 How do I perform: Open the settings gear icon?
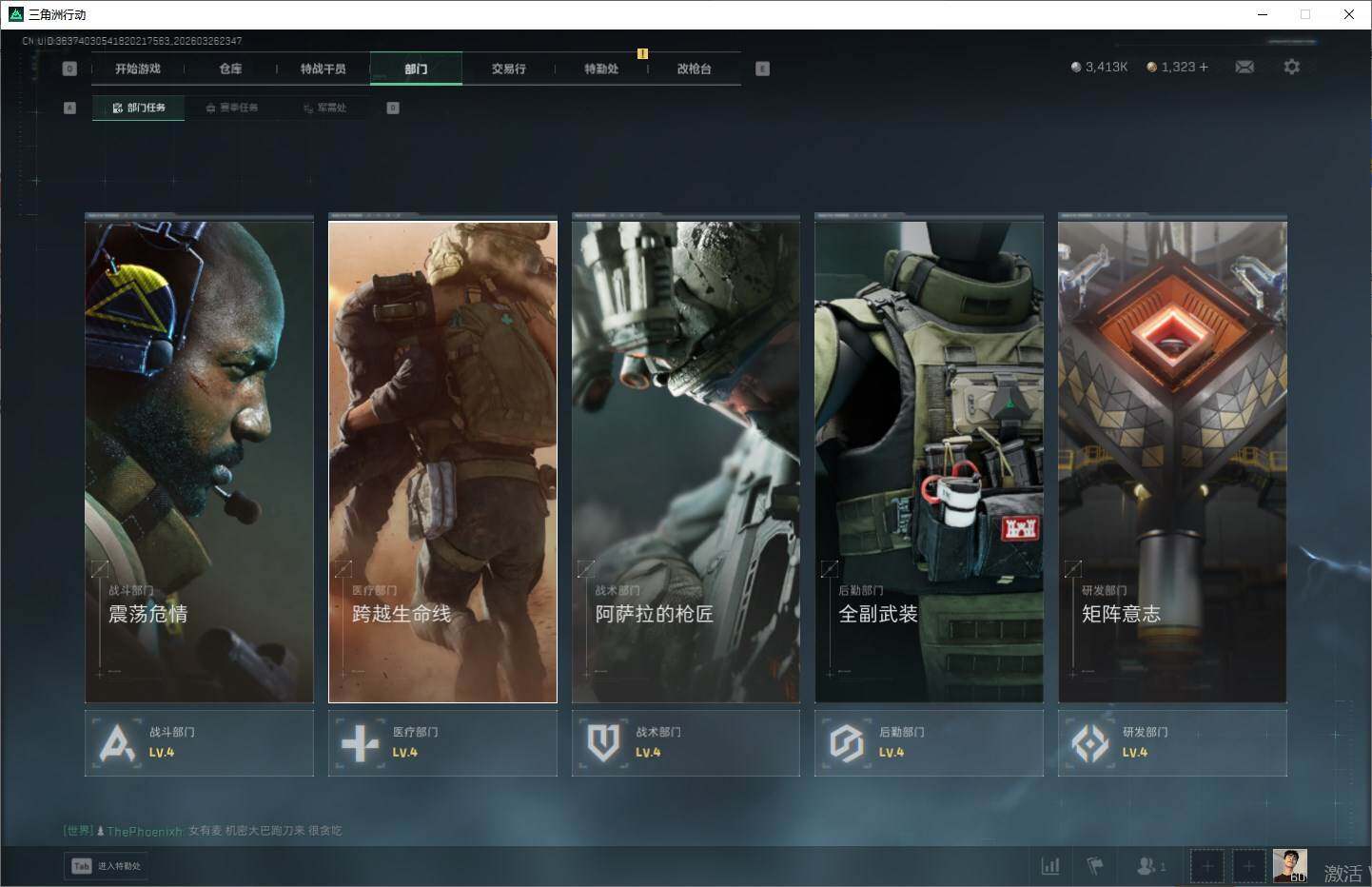[1291, 67]
